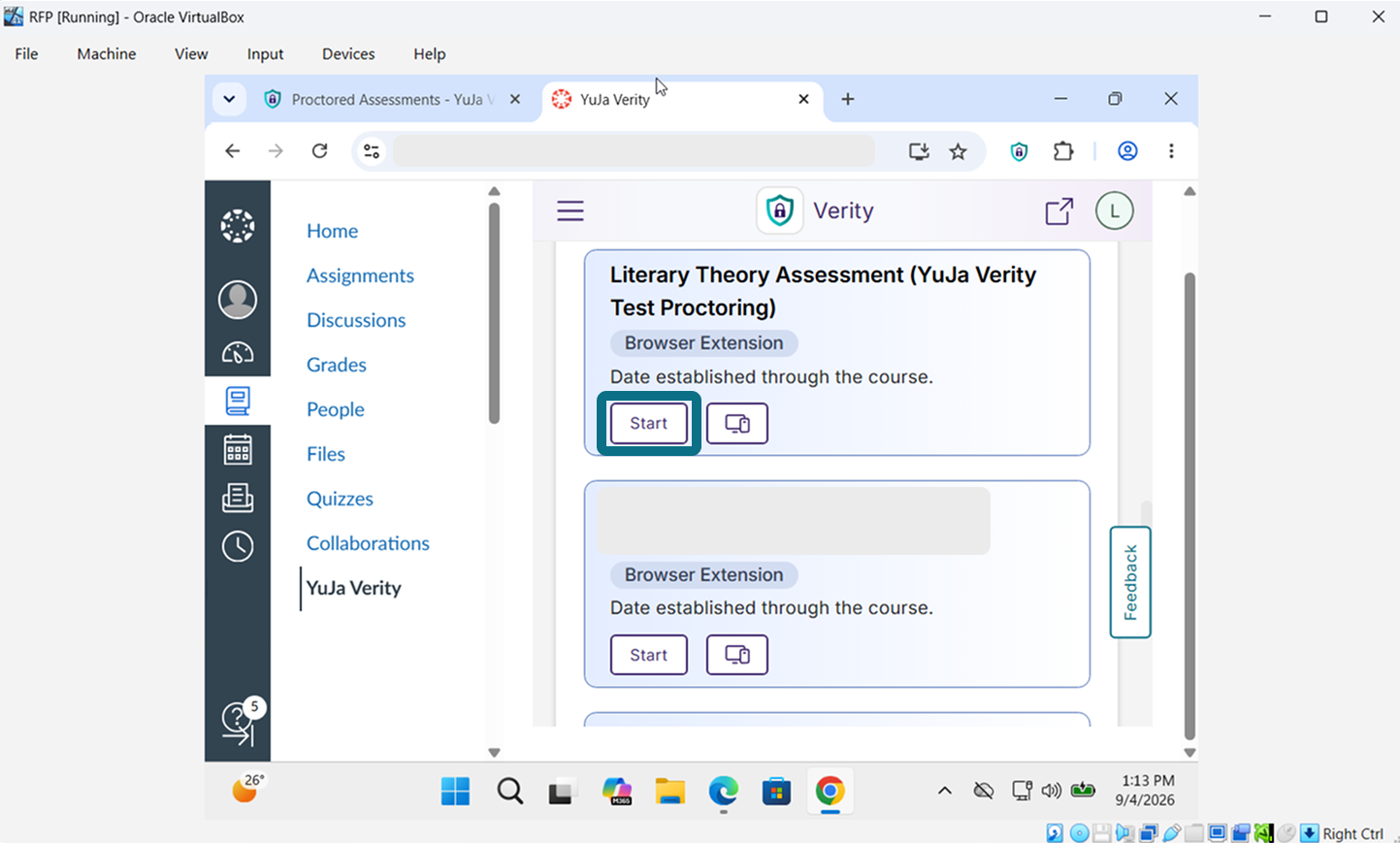
Task: Open the Chrome tab search dropdown
Action: (x=229, y=99)
